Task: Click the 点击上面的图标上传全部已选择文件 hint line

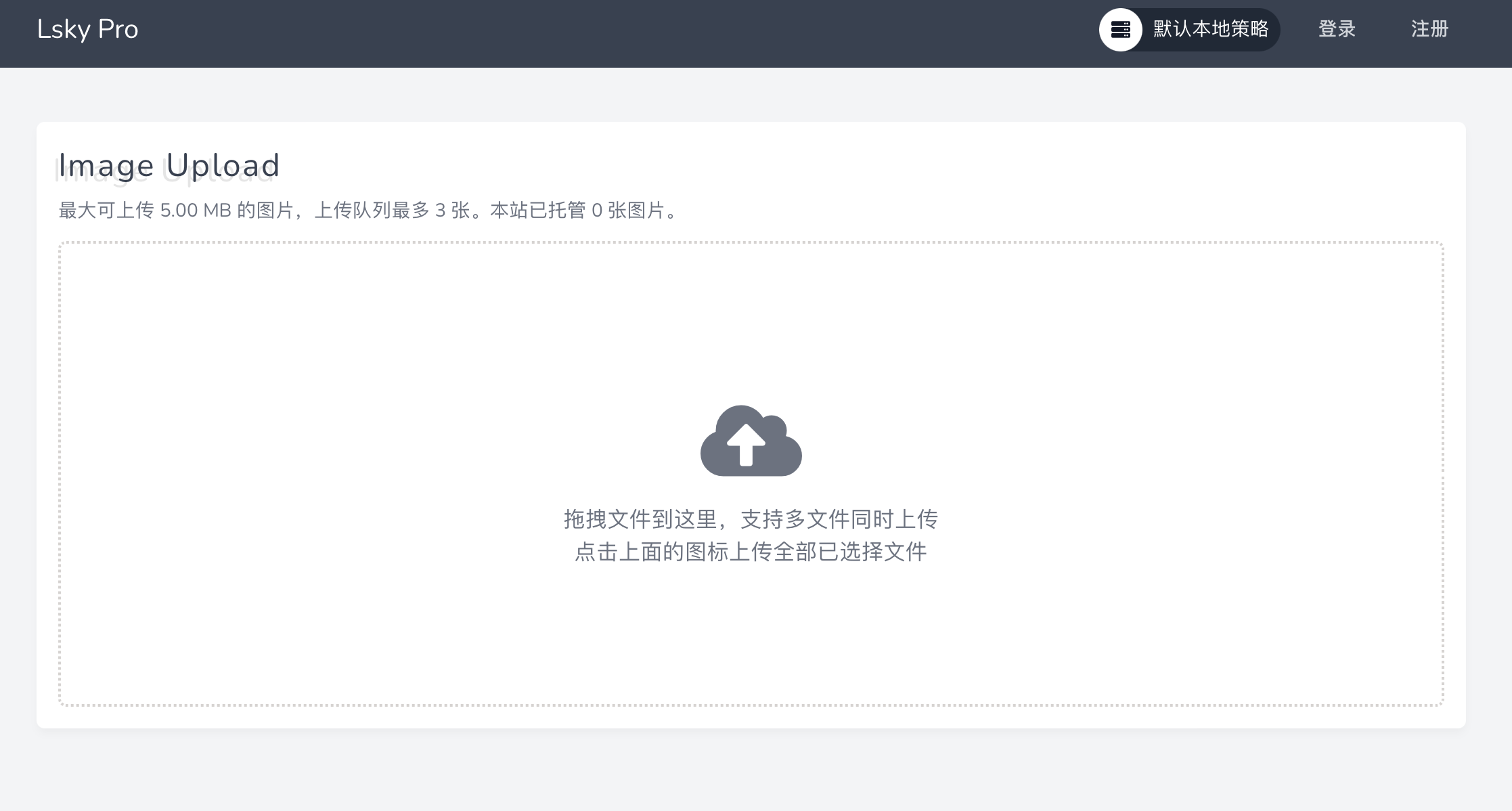Action: point(751,552)
